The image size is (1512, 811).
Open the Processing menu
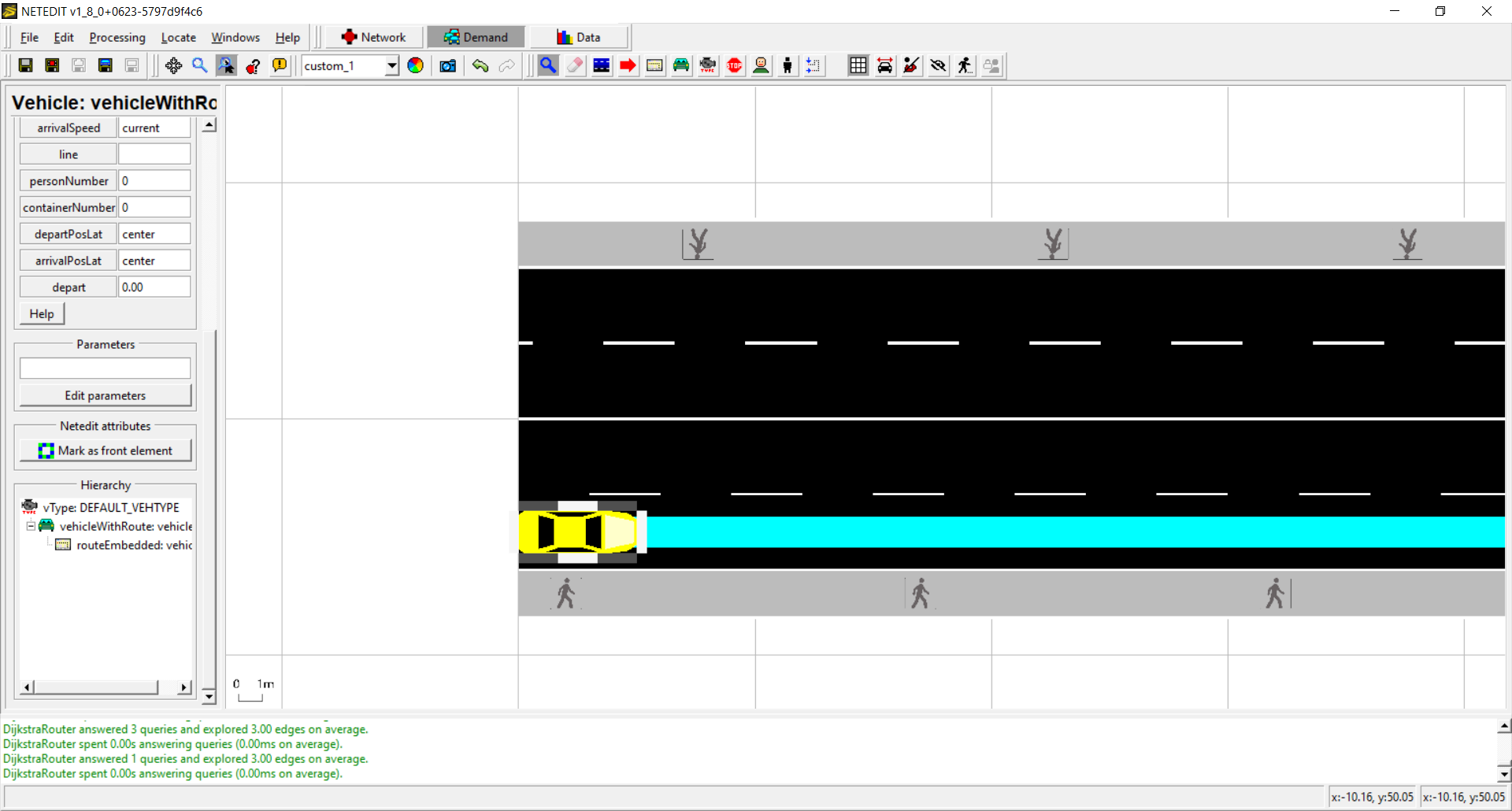point(117,37)
